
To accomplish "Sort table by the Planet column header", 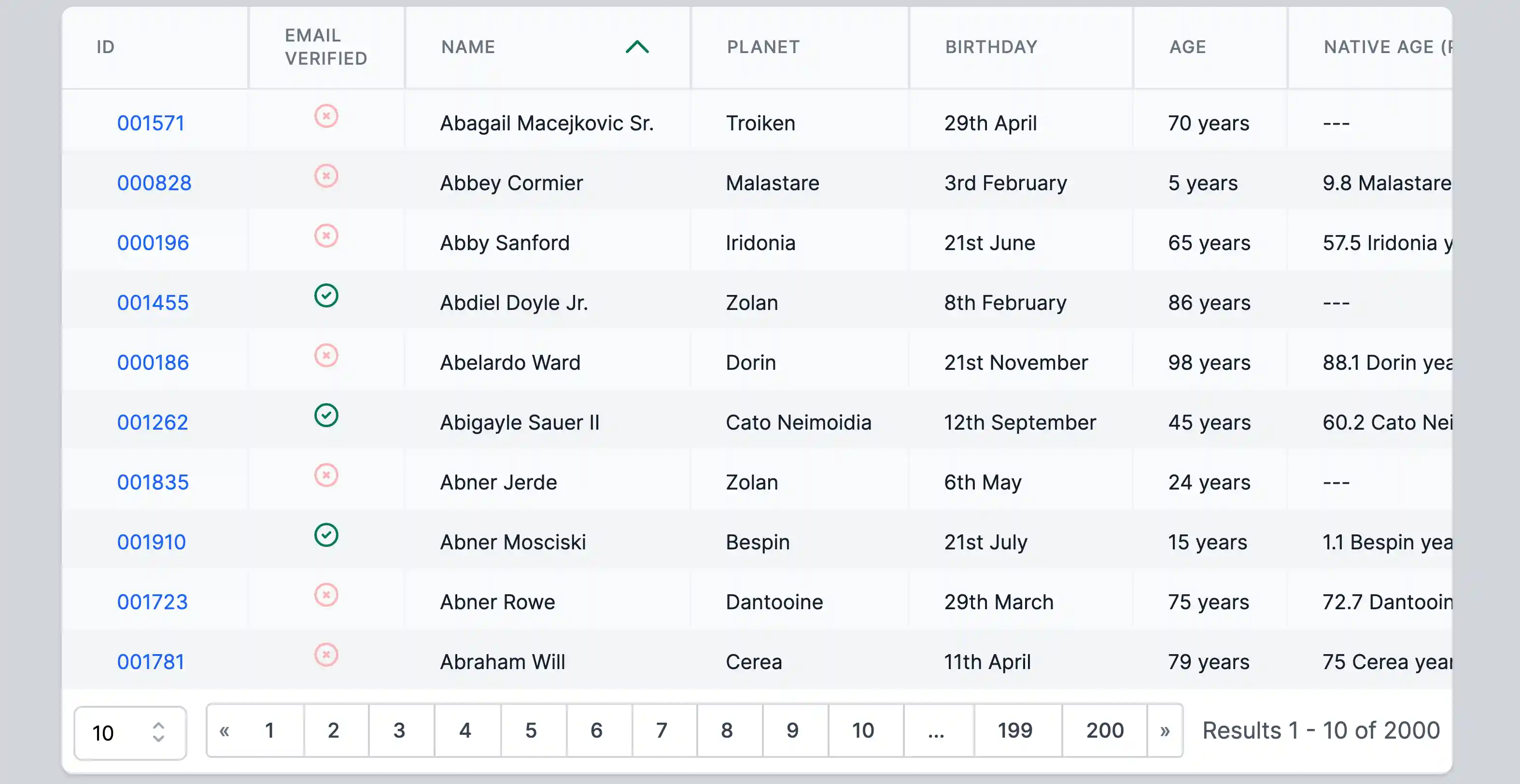I will [763, 47].
